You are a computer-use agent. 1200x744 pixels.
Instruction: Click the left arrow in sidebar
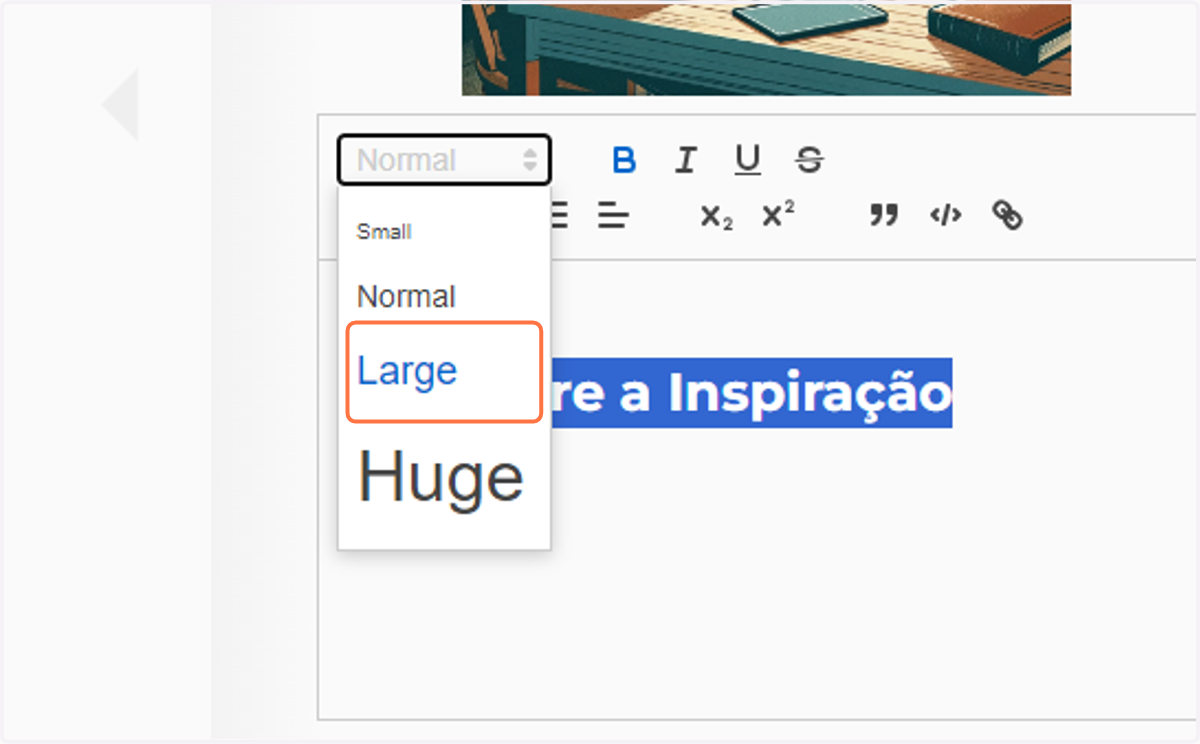(120, 104)
